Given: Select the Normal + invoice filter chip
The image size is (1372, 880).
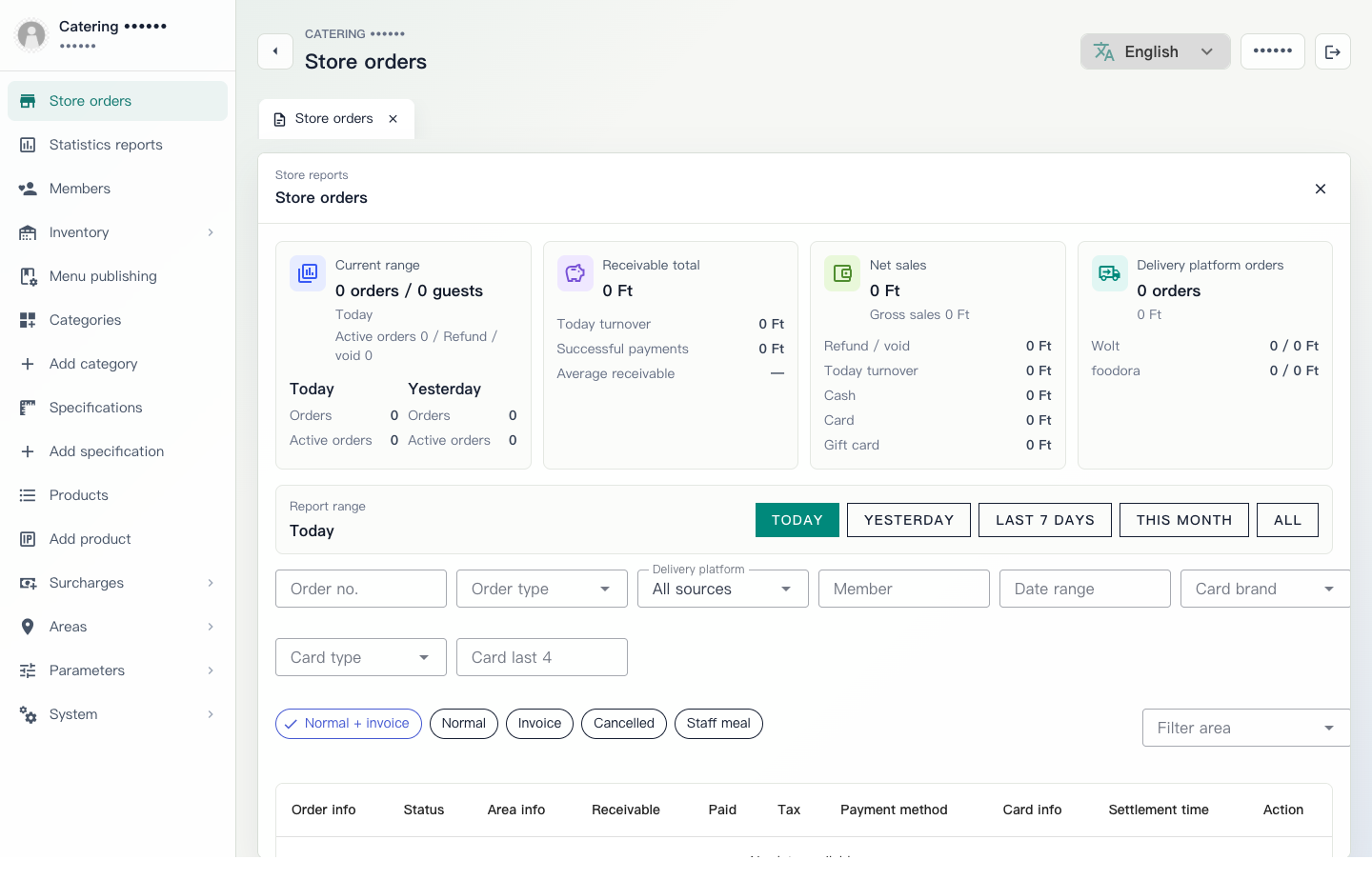Looking at the screenshot, I should click(x=349, y=724).
